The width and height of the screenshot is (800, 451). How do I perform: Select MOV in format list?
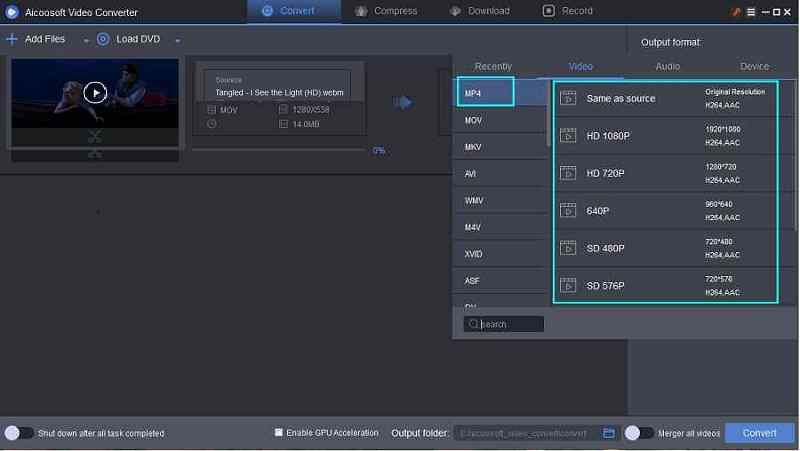499,120
